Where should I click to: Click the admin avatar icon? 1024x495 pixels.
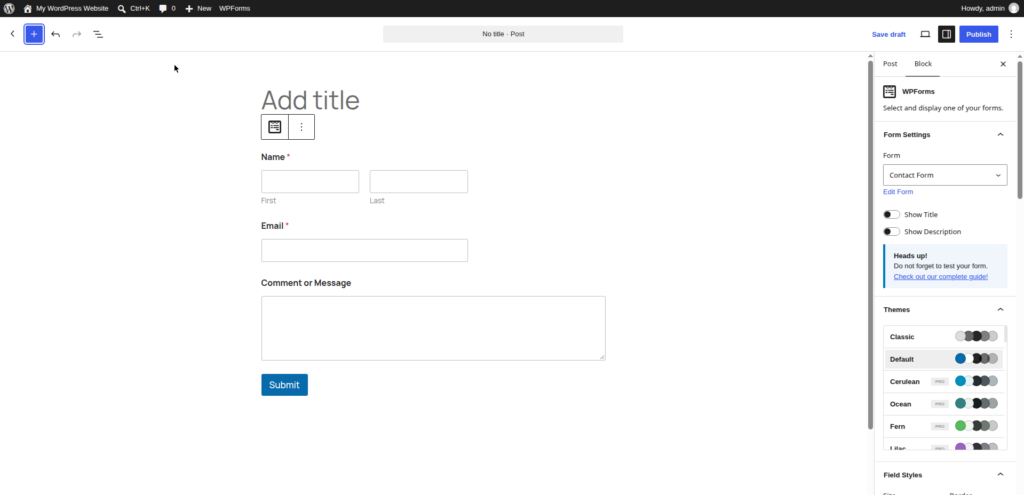(1014, 8)
